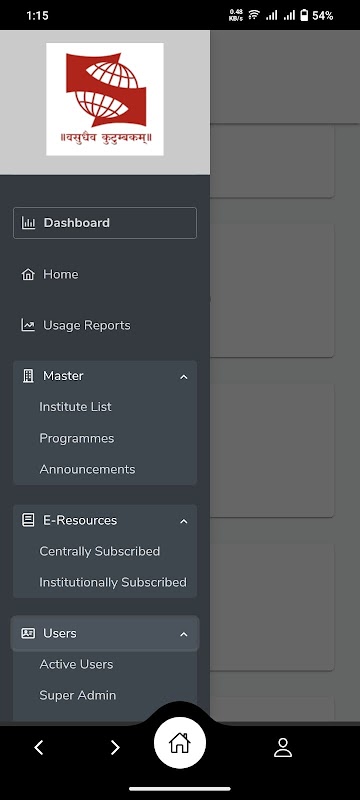Tap the Users ID card icon
Viewport: 360px width, 800px height.
[x=28, y=633]
